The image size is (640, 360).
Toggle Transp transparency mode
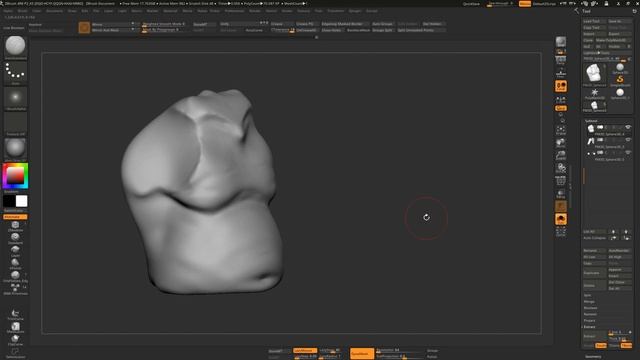pyautogui.click(x=561, y=193)
